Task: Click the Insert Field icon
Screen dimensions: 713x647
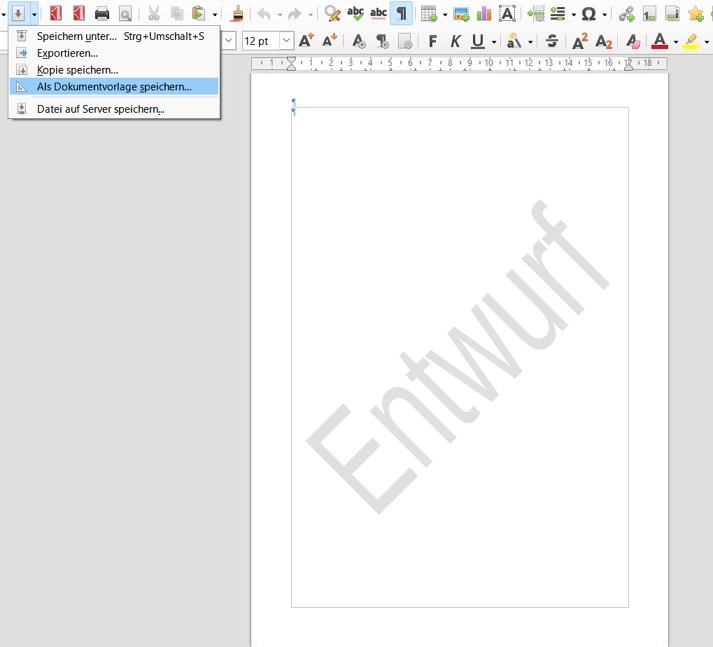Action: click(557, 14)
